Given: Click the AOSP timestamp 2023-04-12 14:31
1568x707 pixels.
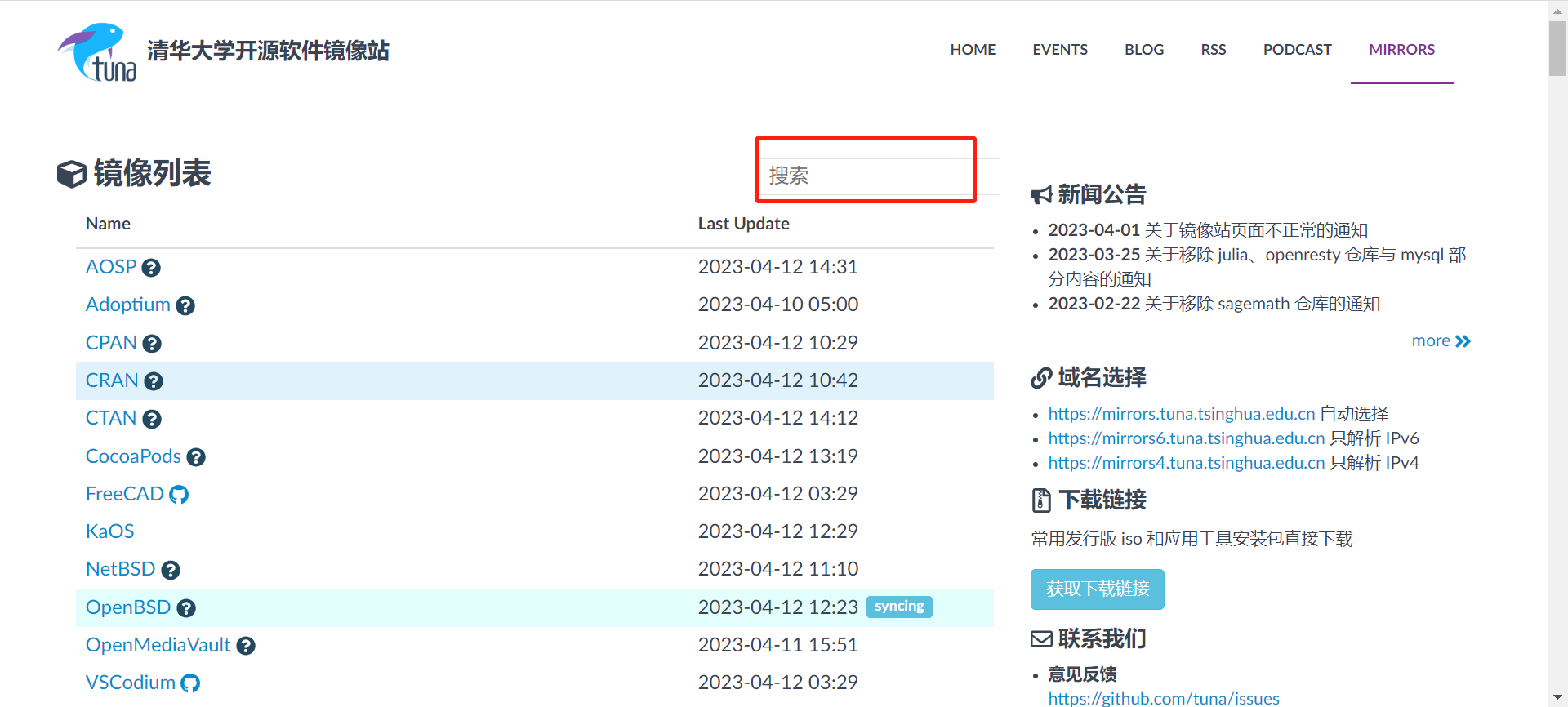Looking at the screenshot, I should tap(777, 267).
